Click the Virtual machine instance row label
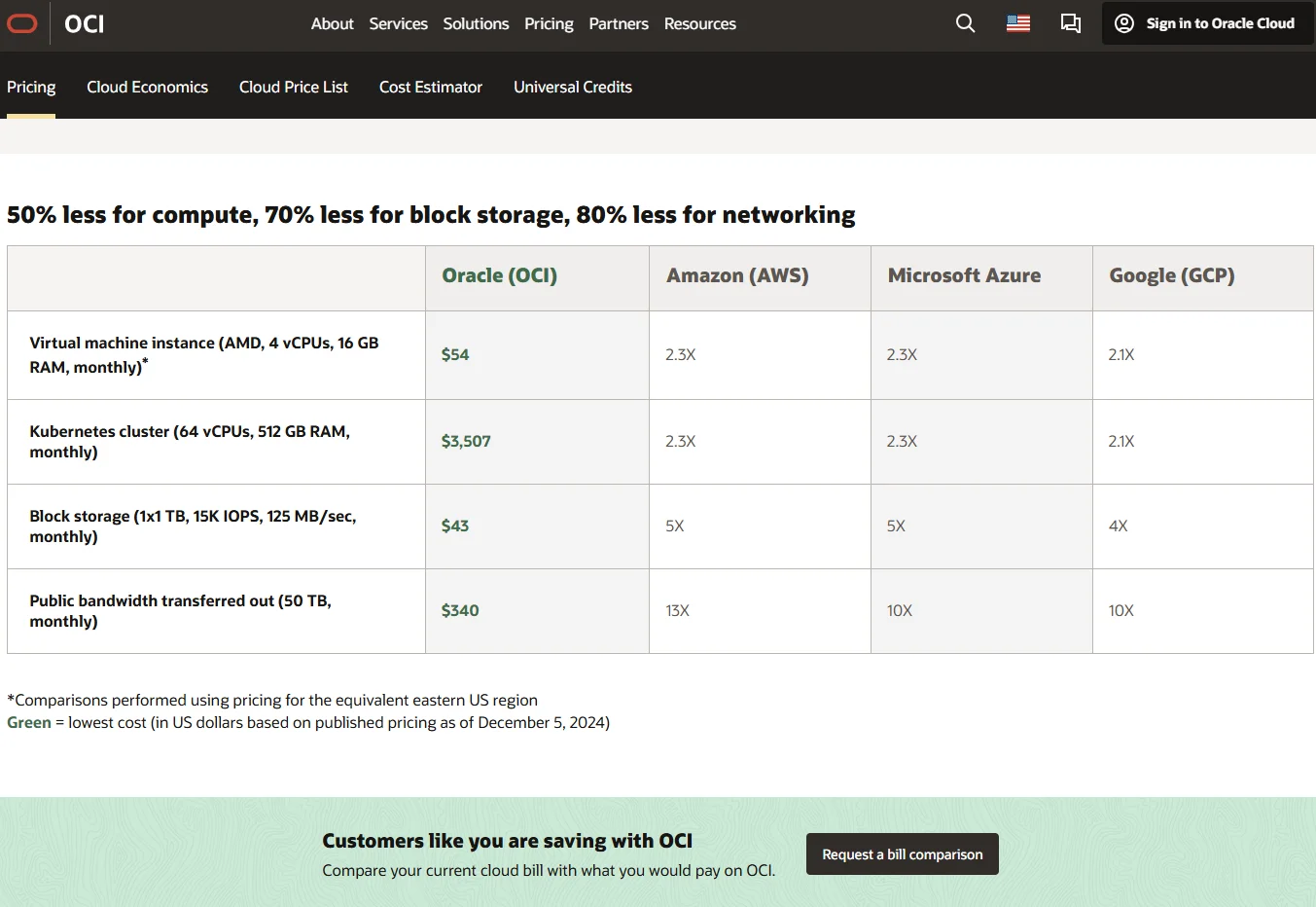Screen dimensions: 1316x907 [204, 354]
